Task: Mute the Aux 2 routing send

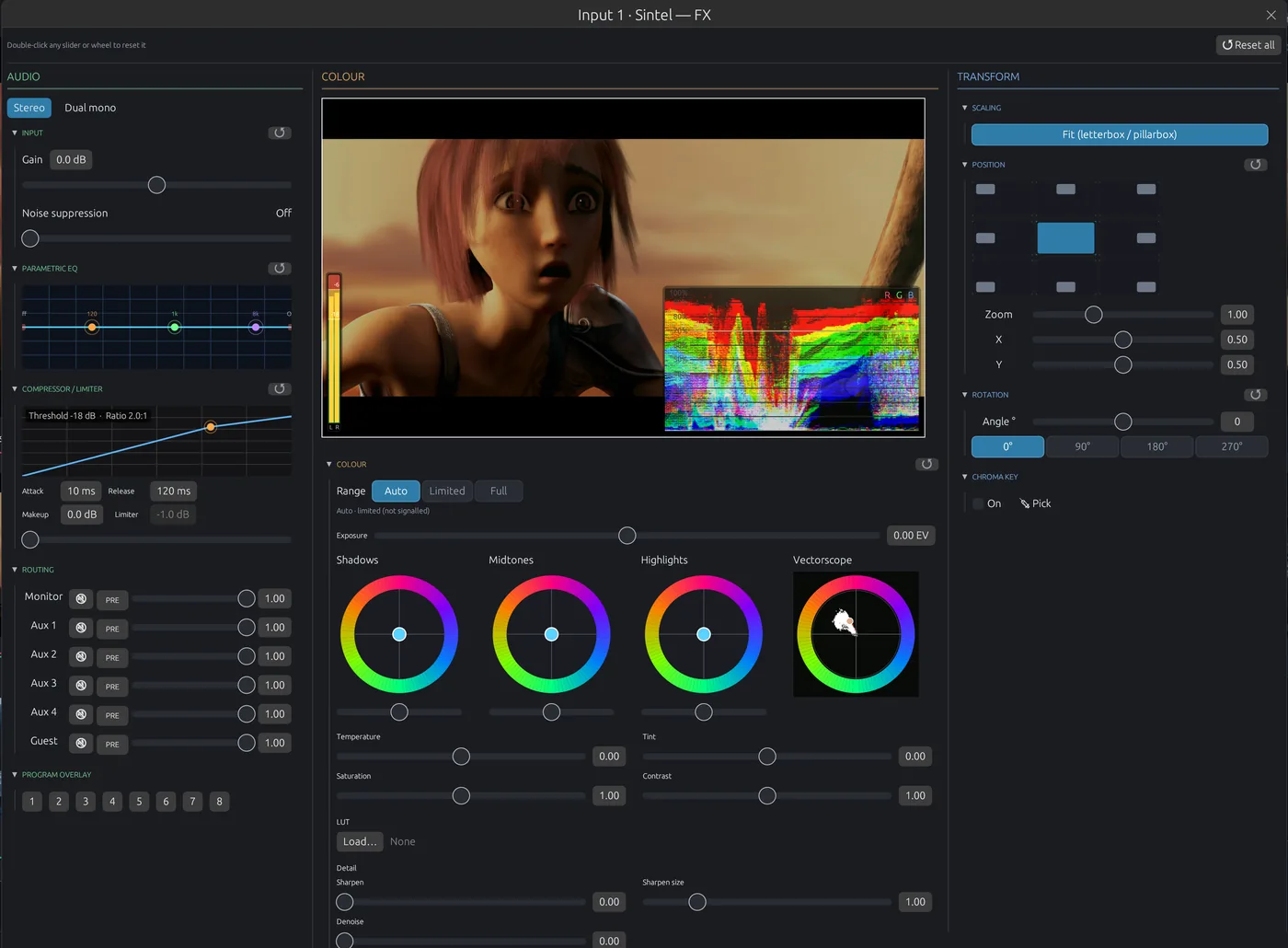Action: (x=81, y=656)
